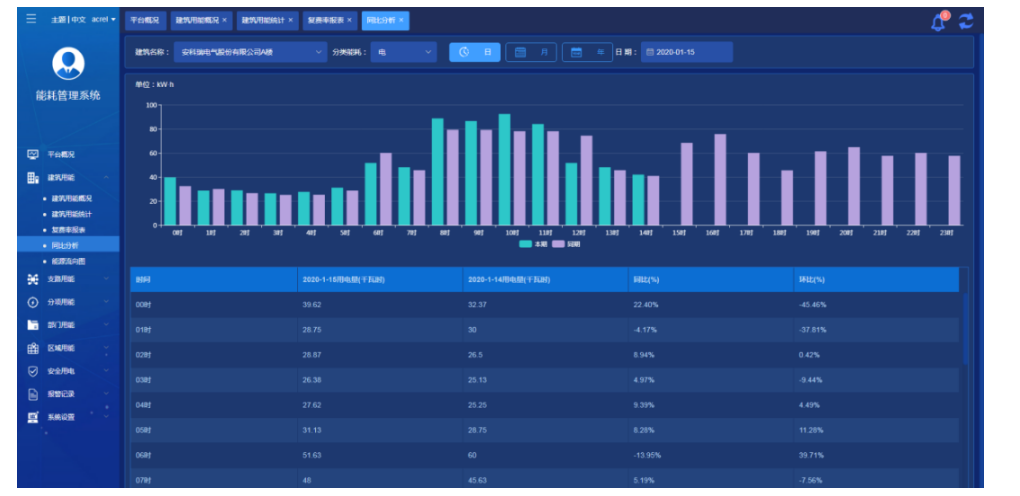Click the 平台概况 monitor icon in sidebar
Viewport: 1020px width, 496px height.
click(x=33, y=154)
